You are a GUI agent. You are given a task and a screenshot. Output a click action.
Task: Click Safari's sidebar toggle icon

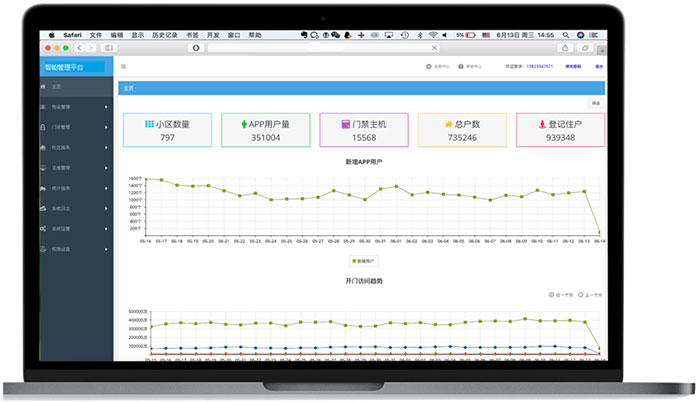[x=109, y=47]
